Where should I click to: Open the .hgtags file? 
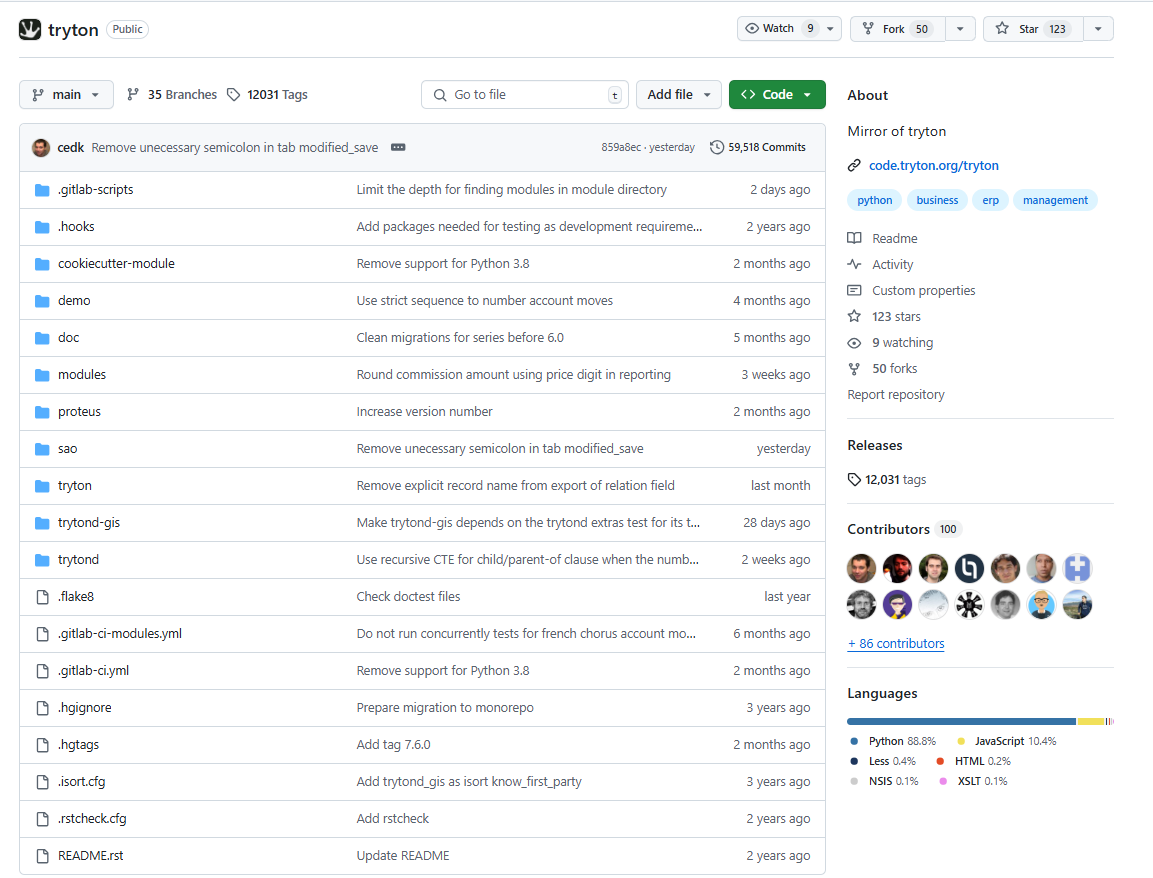coord(78,744)
